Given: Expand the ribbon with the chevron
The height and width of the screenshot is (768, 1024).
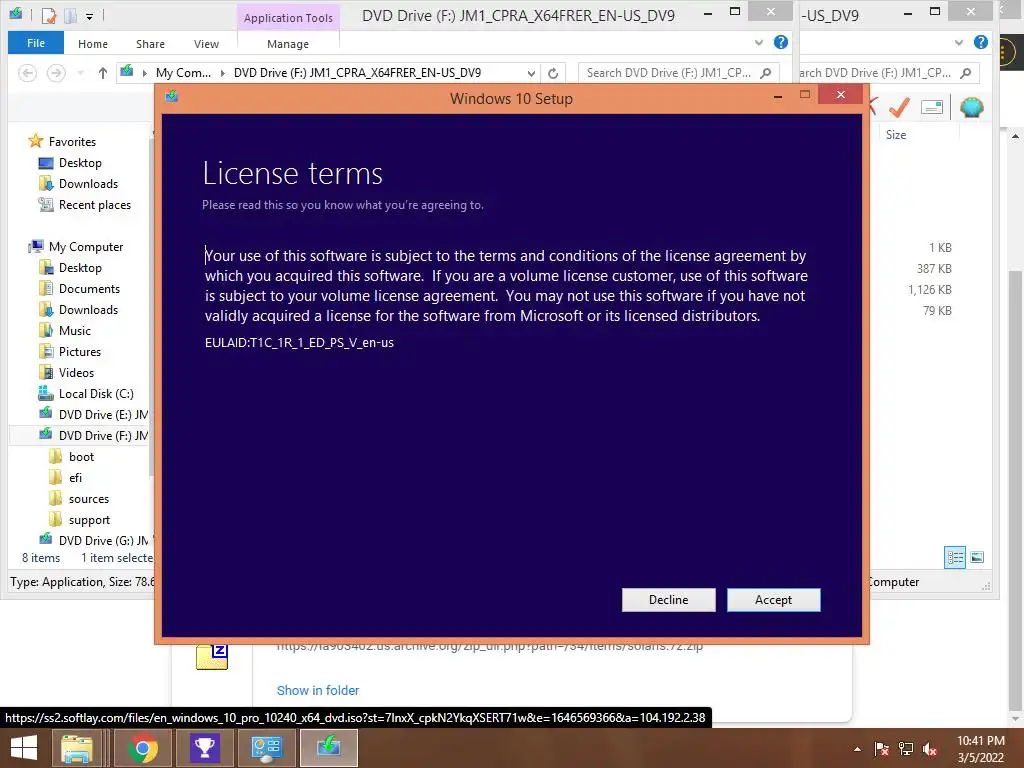Looking at the screenshot, I should (x=759, y=42).
